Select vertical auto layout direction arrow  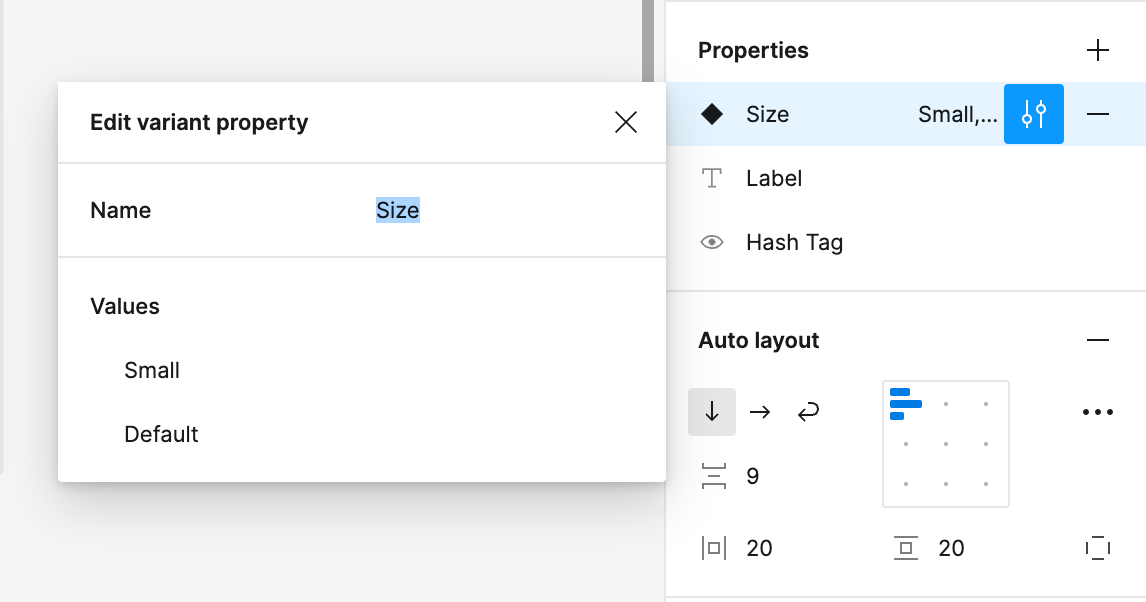[712, 411]
